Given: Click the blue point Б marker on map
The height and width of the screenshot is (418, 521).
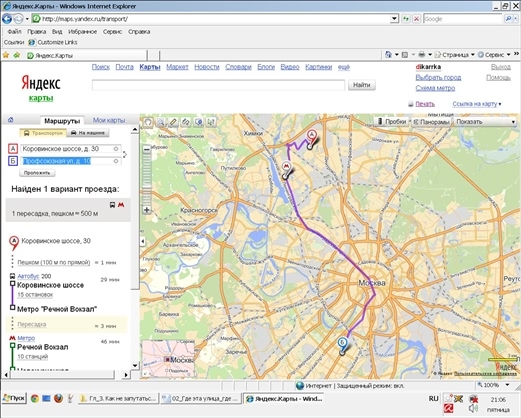Looking at the screenshot, I should 342,346.
